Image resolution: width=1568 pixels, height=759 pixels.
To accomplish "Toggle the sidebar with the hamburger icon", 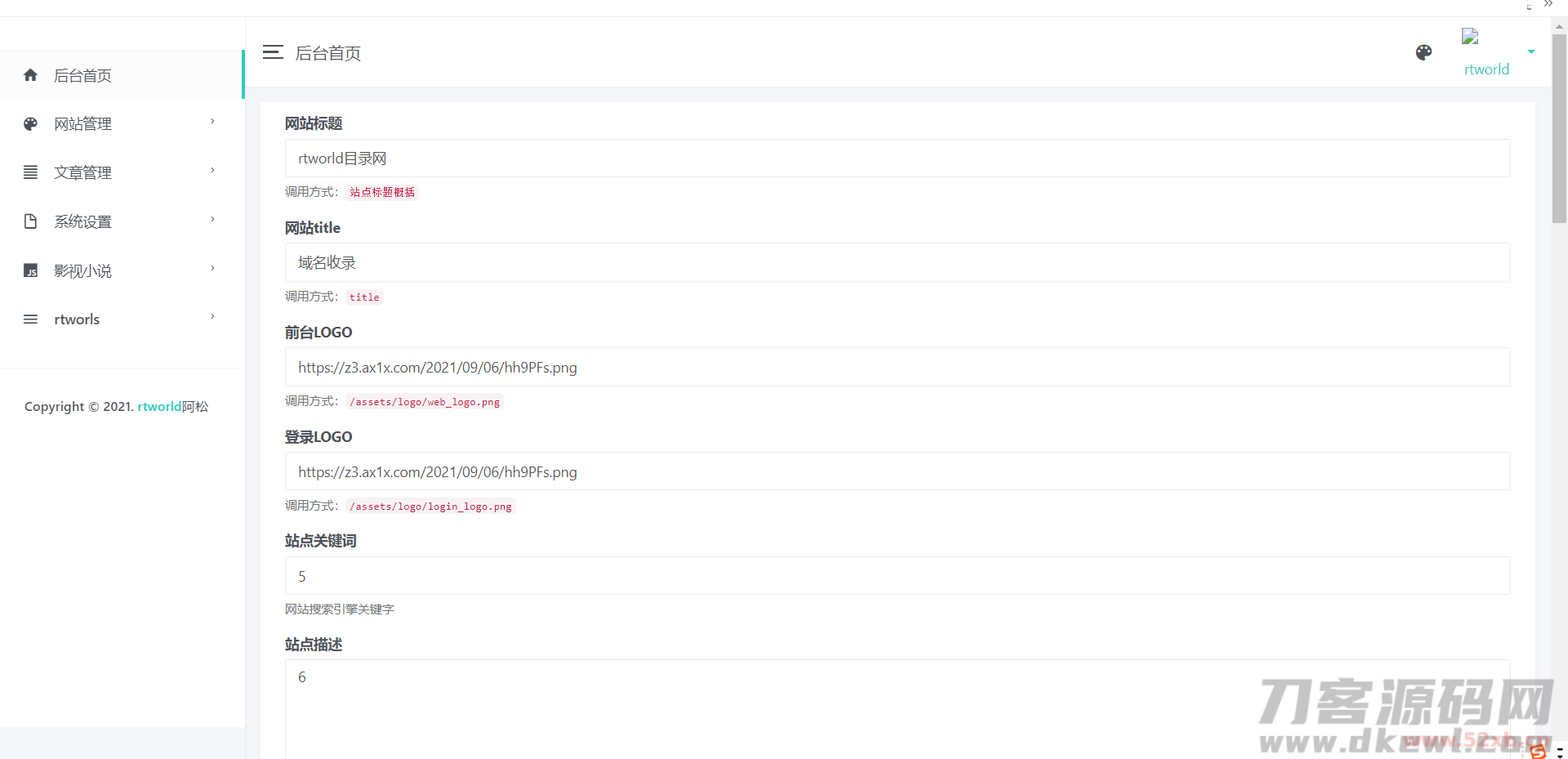I will [273, 52].
